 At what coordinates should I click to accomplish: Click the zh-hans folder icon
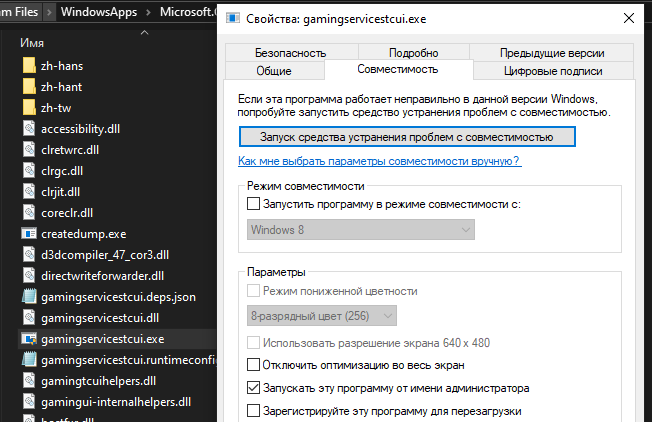click(x=29, y=66)
